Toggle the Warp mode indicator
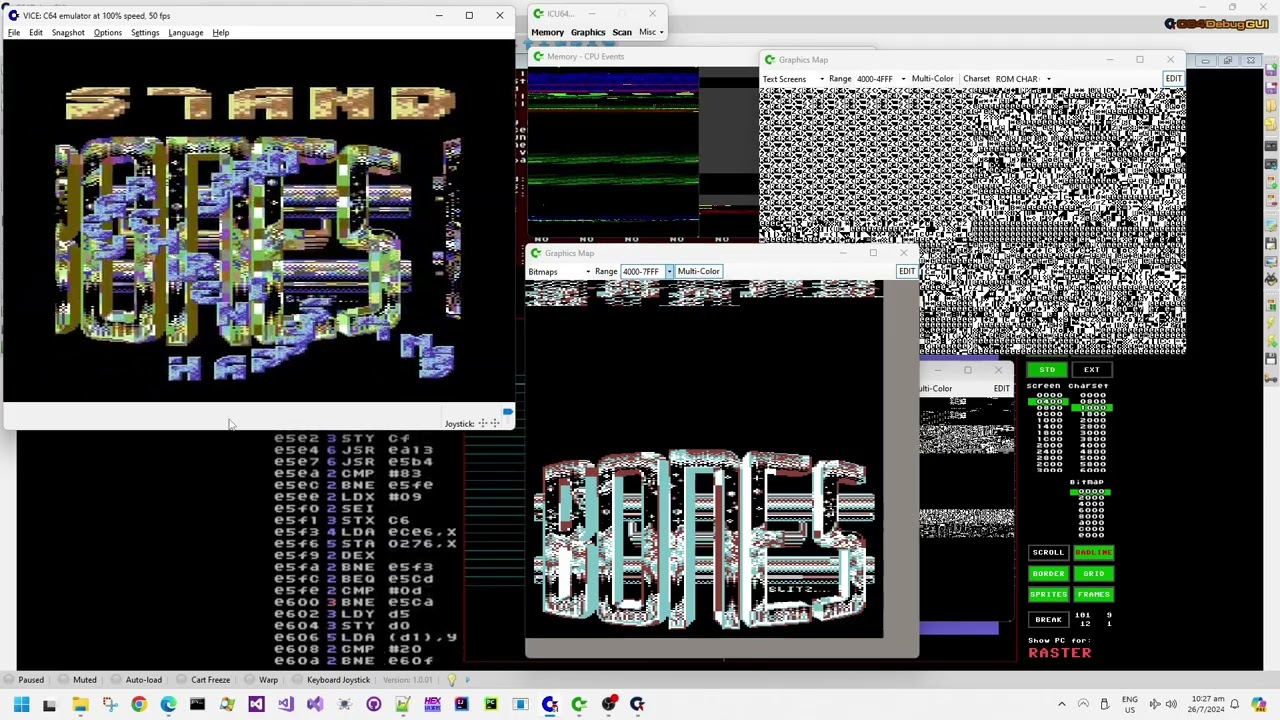1280x720 pixels. (262, 680)
